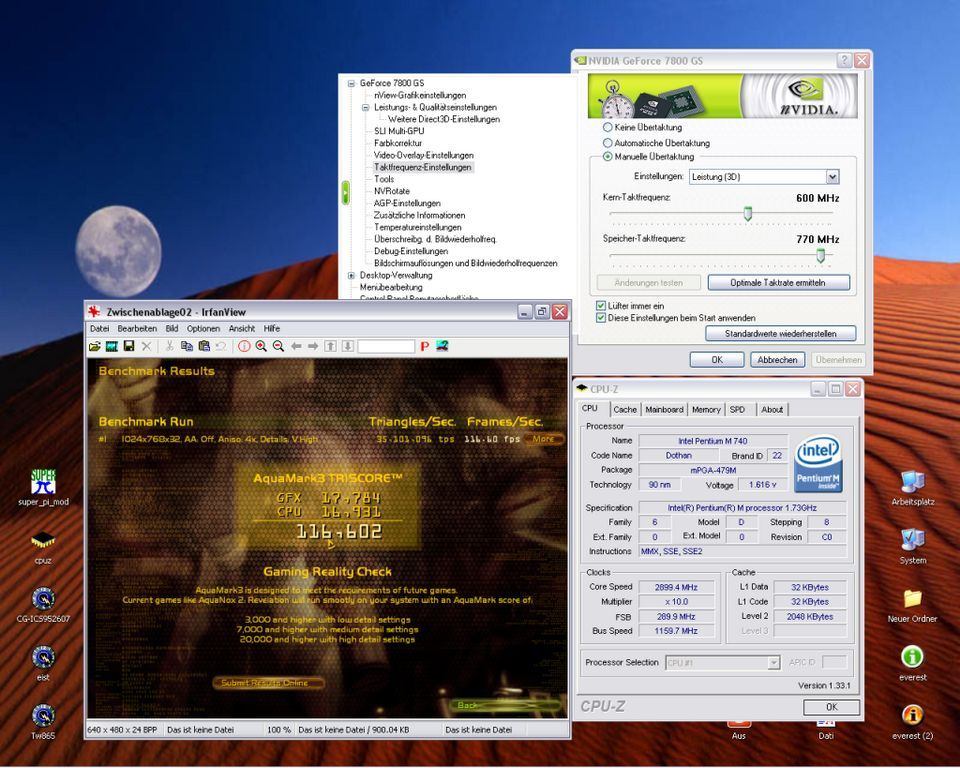The height and width of the screenshot is (768, 960).
Task: Click the Kern-Taktfrequenz slider handle
Action: [748, 213]
